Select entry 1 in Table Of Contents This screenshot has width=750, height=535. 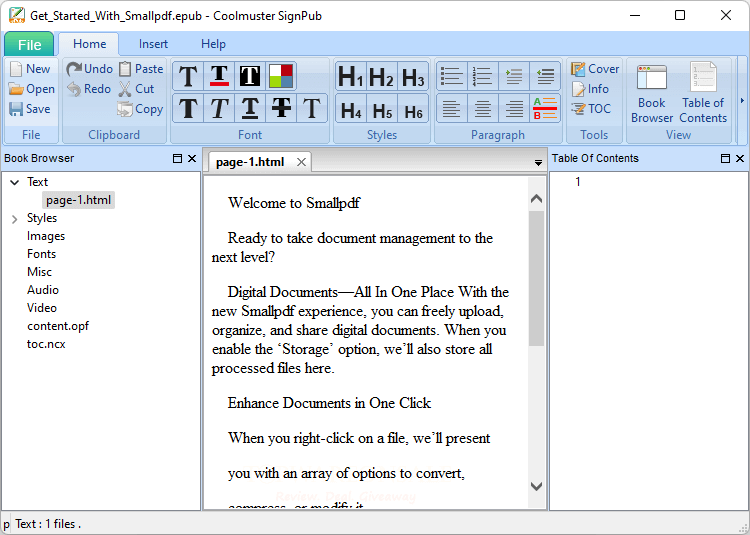pos(578,182)
